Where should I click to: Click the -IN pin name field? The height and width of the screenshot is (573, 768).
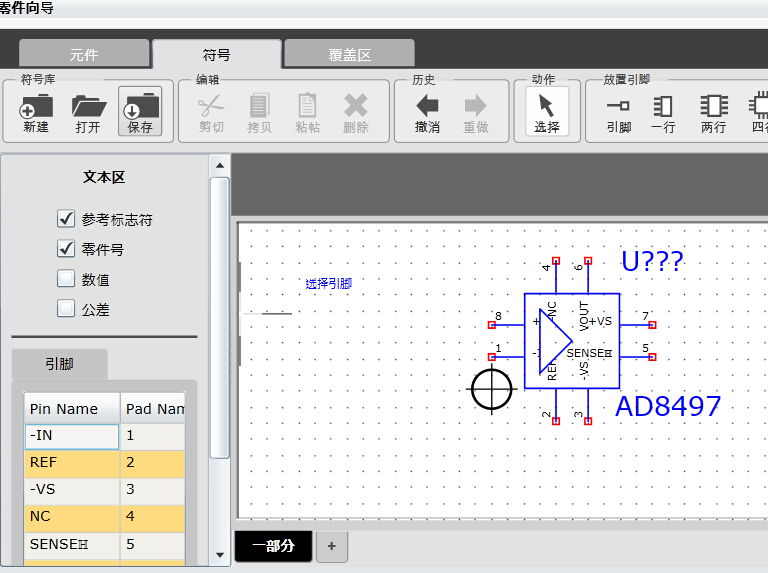click(x=72, y=436)
